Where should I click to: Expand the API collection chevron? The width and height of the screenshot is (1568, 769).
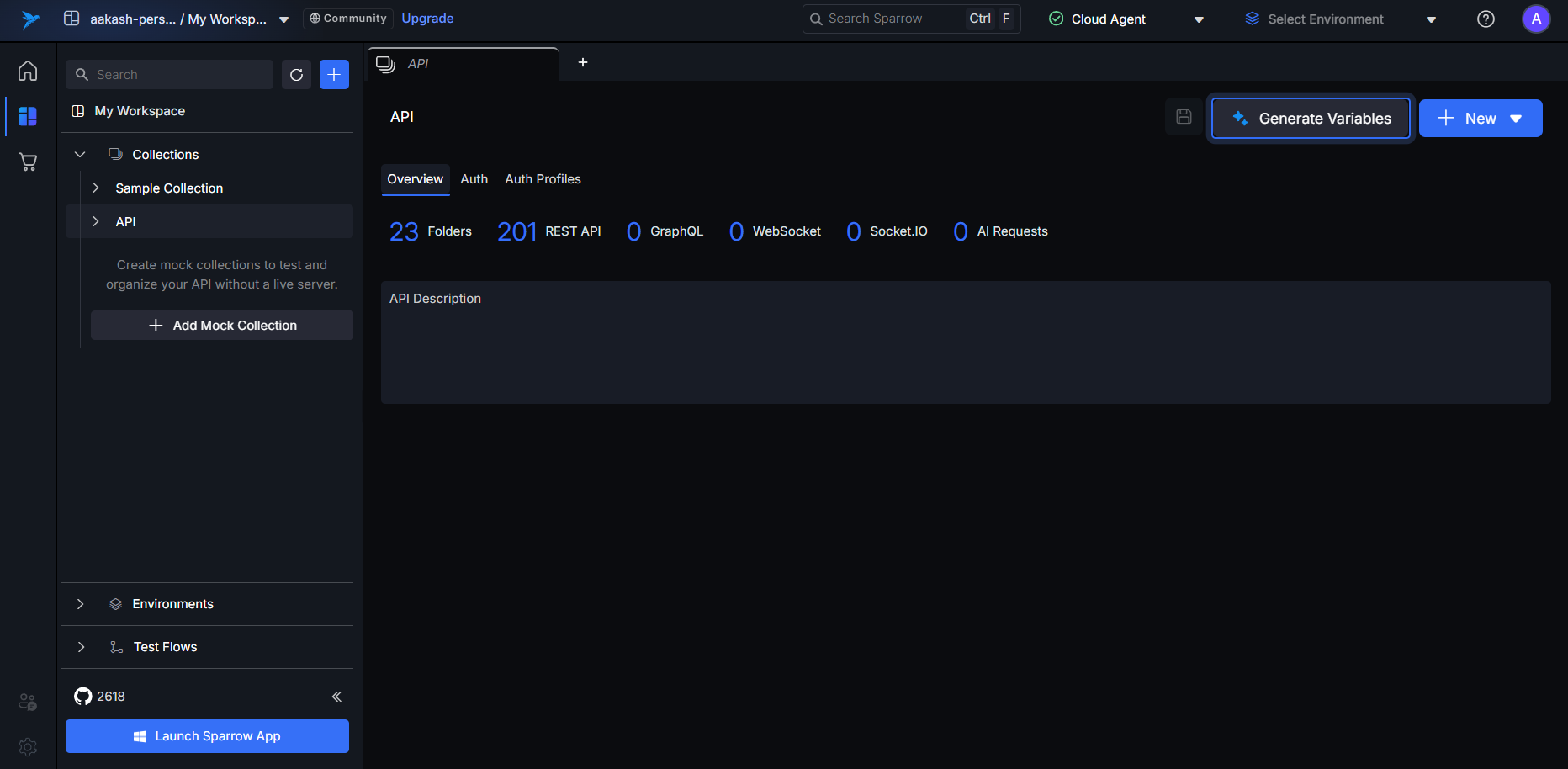tap(96, 222)
